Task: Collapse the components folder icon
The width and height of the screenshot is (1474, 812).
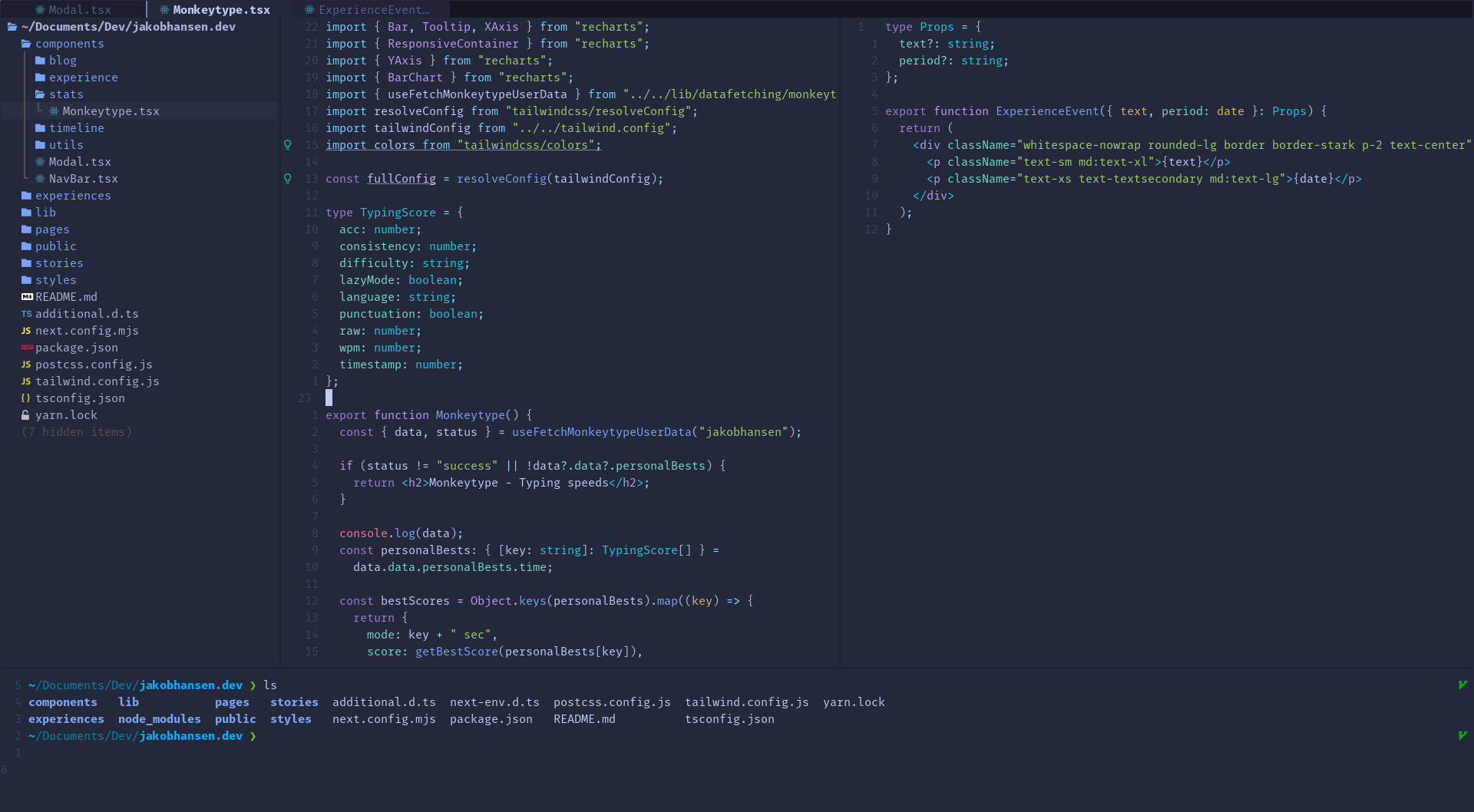Action: click(x=26, y=44)
